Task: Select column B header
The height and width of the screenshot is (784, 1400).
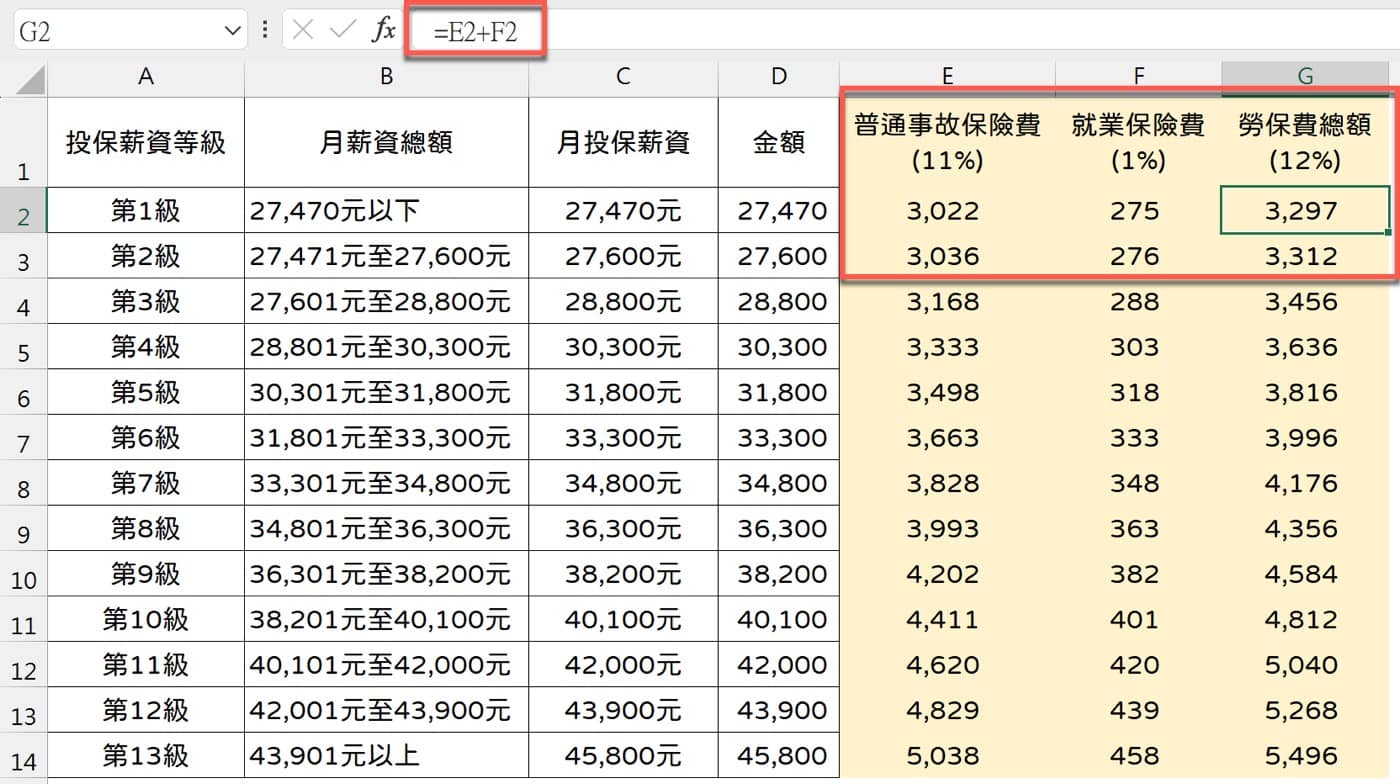Action: coord(386,77)
